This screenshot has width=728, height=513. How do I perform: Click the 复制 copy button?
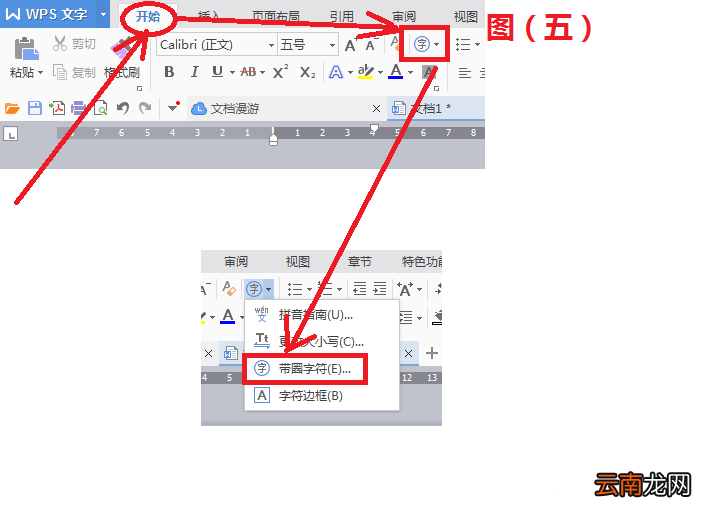74,72
